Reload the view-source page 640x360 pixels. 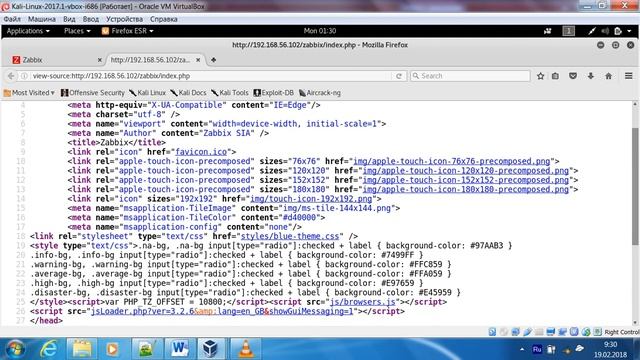pos(399,76)
